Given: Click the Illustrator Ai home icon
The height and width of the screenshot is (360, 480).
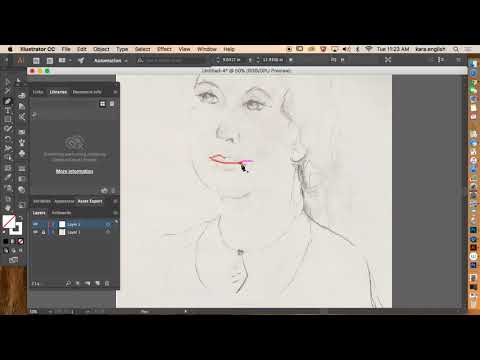Looking at the screenshot, I should coord(21,60).
